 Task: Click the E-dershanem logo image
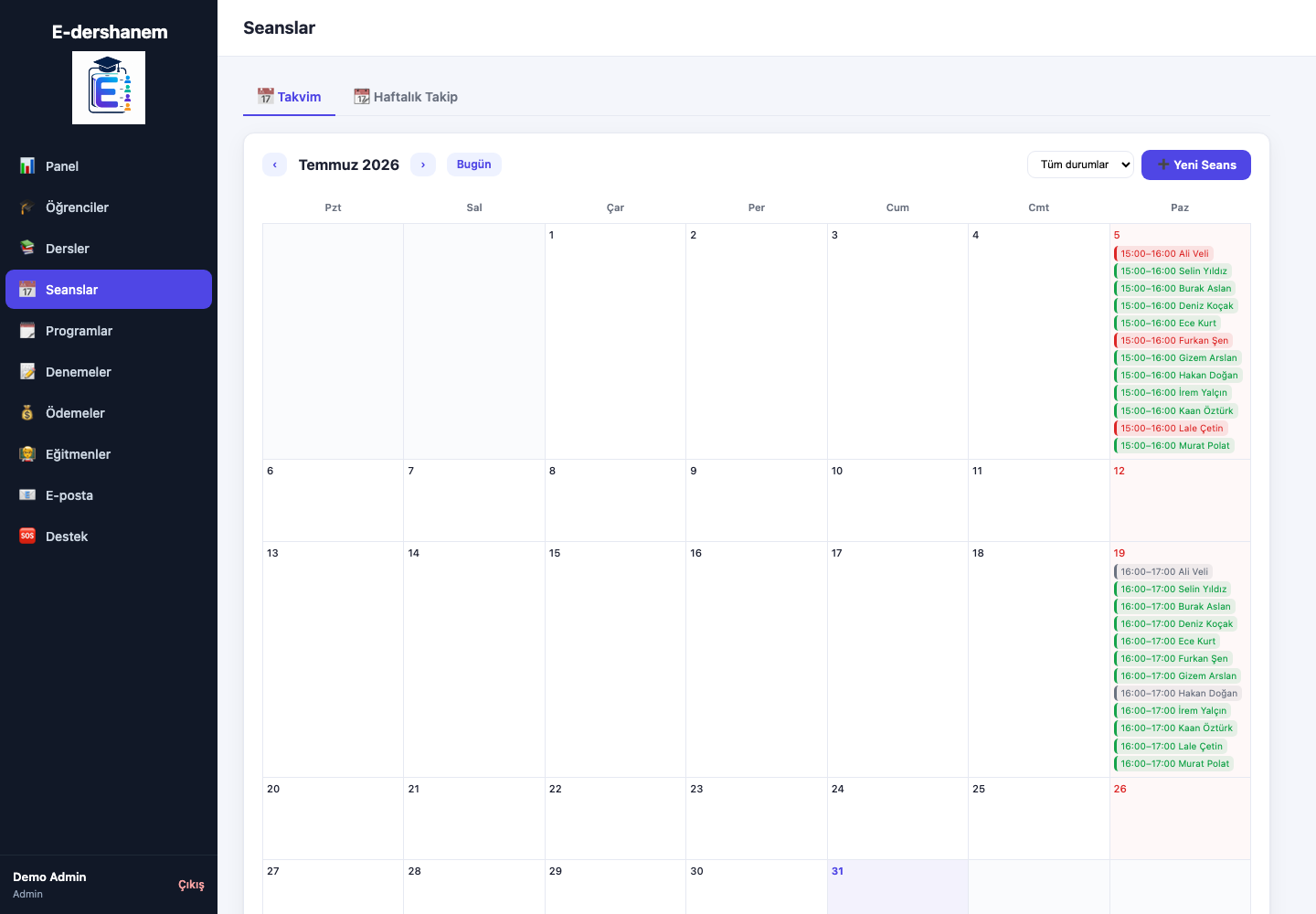click(x=109, y=88)
